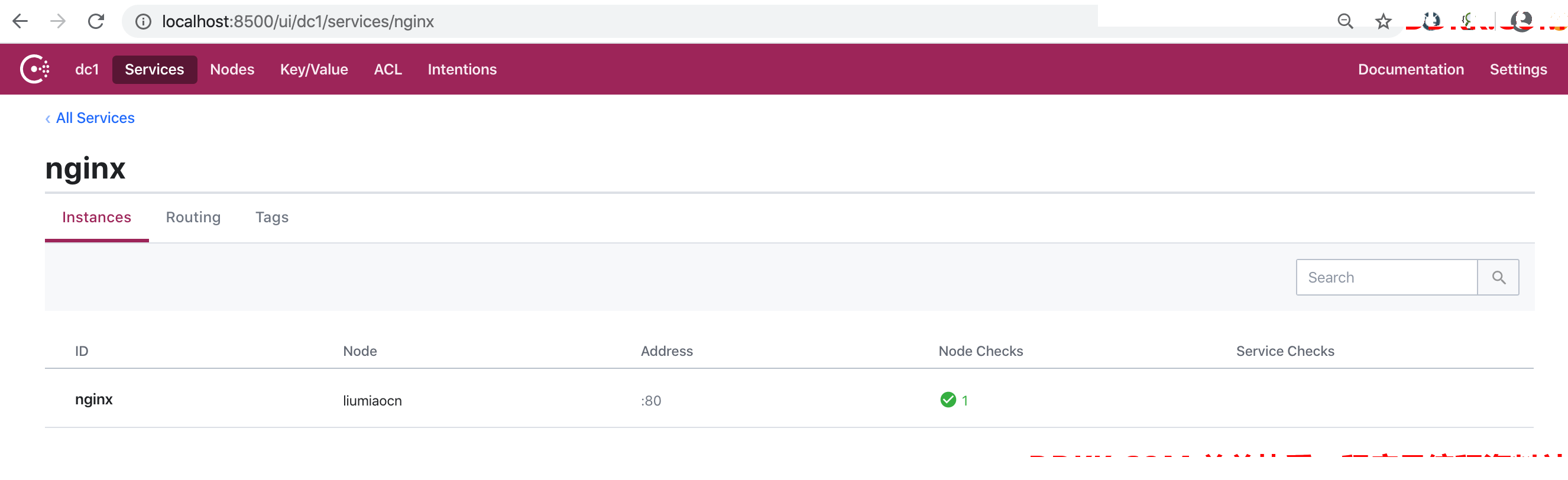Focus the Search input field
Viewport: 1568px width, 480px height.
coord(1386,277)
